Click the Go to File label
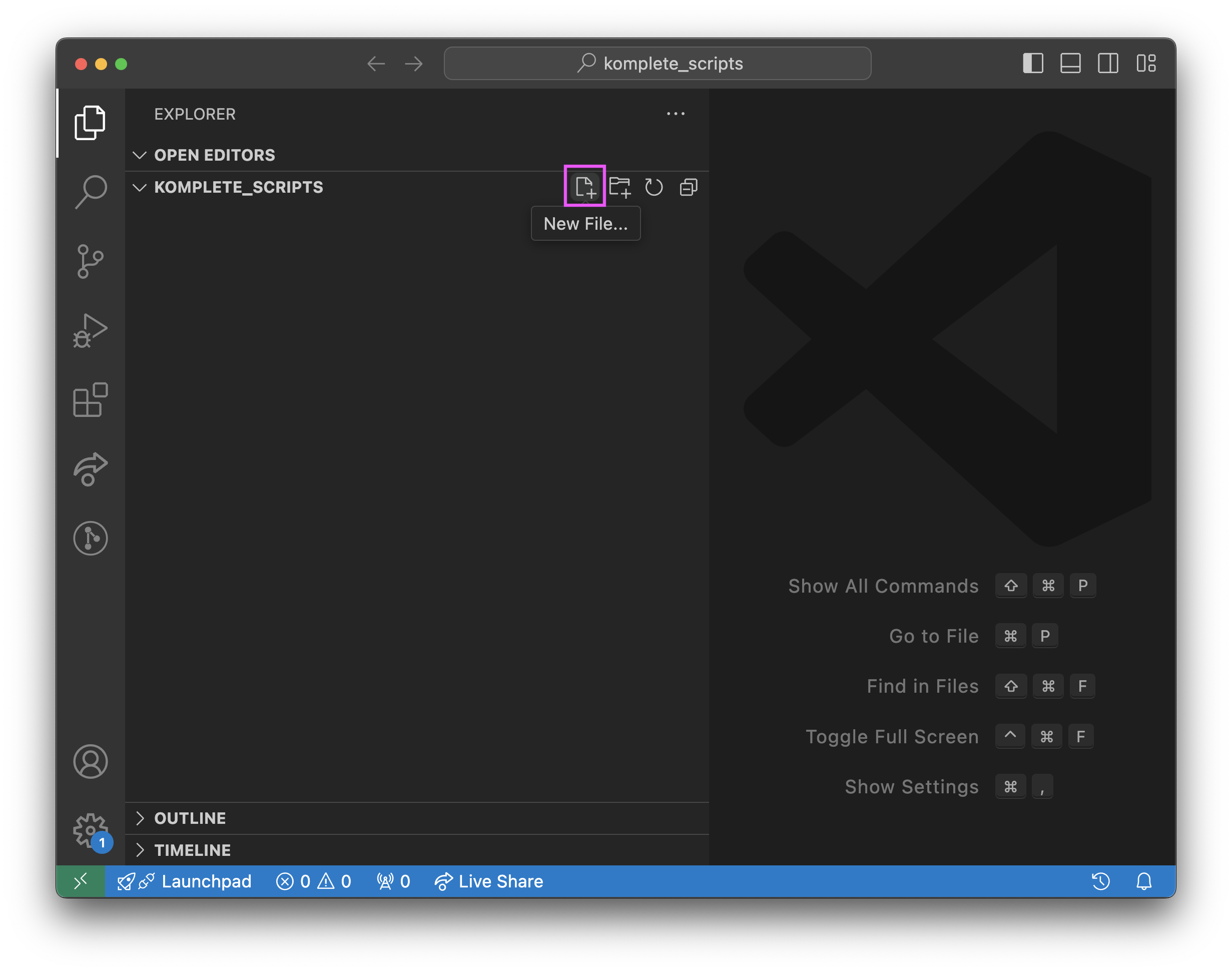The image size is (1232, 972). click(934, 636)
